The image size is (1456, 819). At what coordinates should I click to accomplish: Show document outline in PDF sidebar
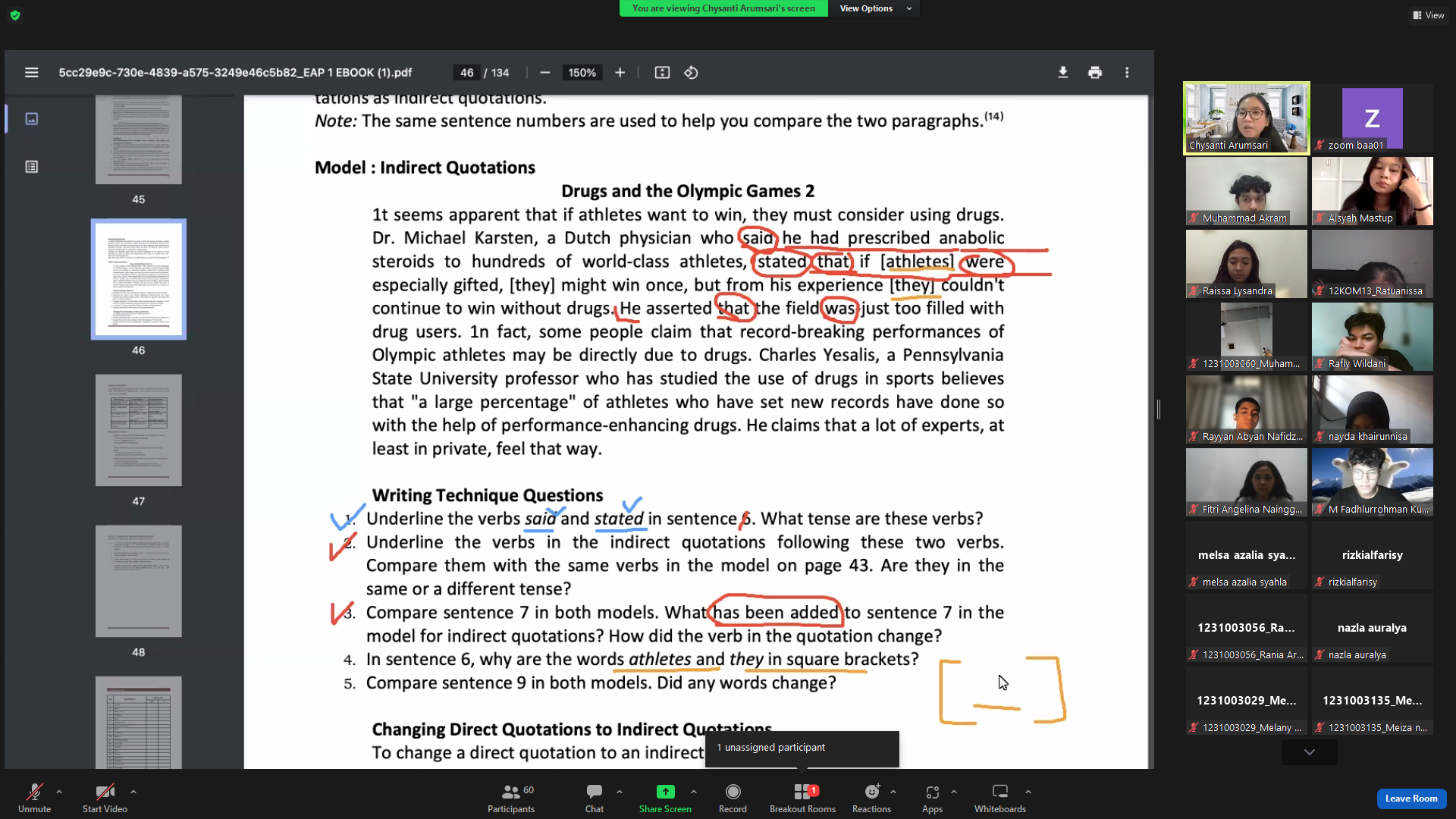[31, 167]
